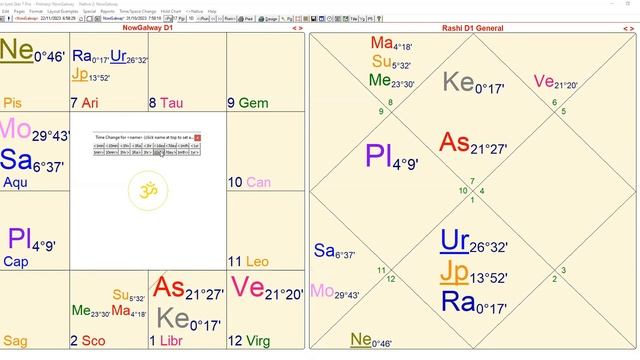This screenshot has width=640, height=360.
Task: Select Jp 13°52' in the Ari box
Action: (91, 75)
